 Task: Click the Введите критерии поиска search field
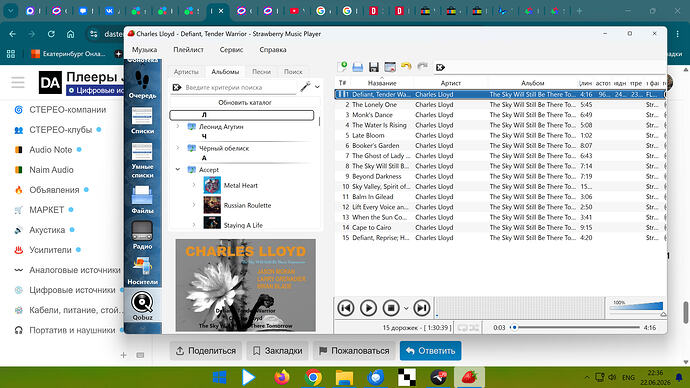[241, 88]
